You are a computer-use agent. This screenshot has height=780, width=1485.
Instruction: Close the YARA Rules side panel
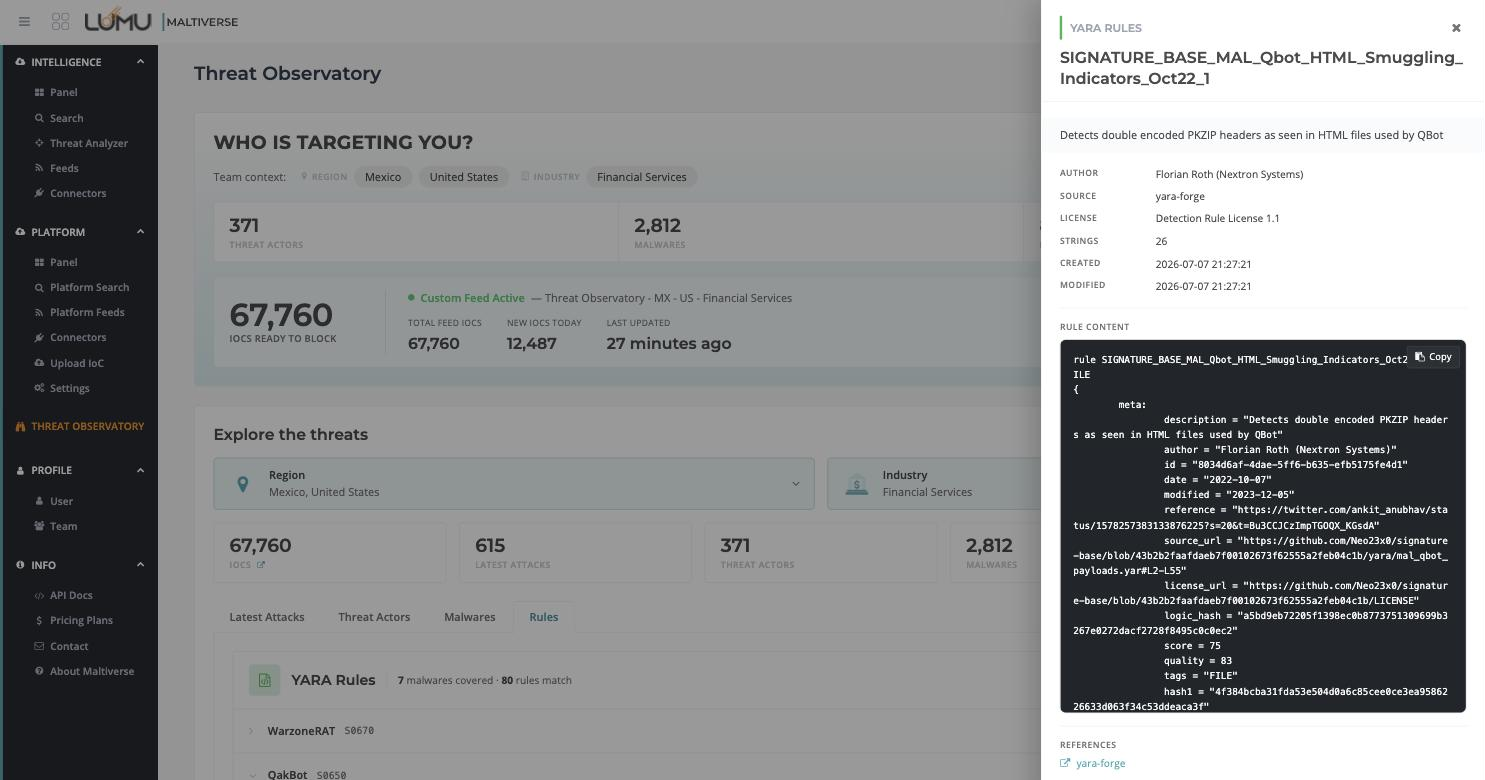click(1456, 28)
